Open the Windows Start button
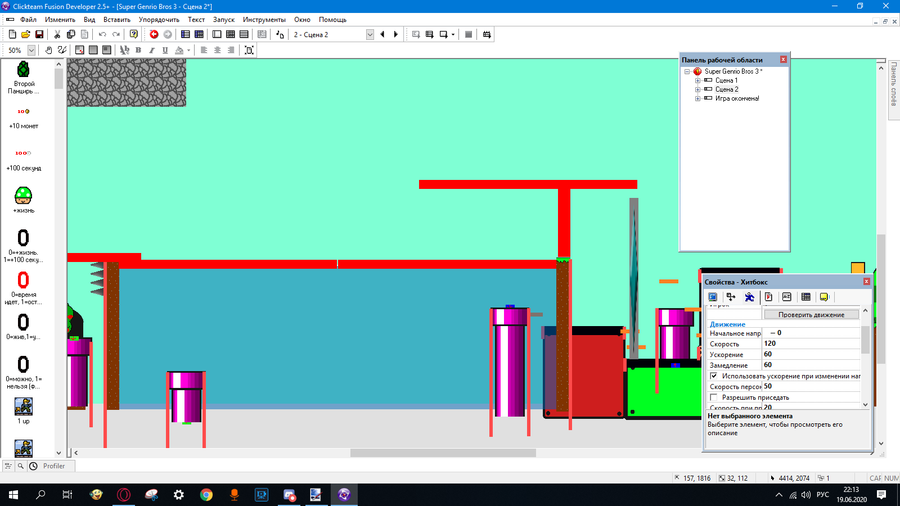Image resolution: width=900 pixels, height=506 pixels. pyautogui.click(x=13, y=495)
